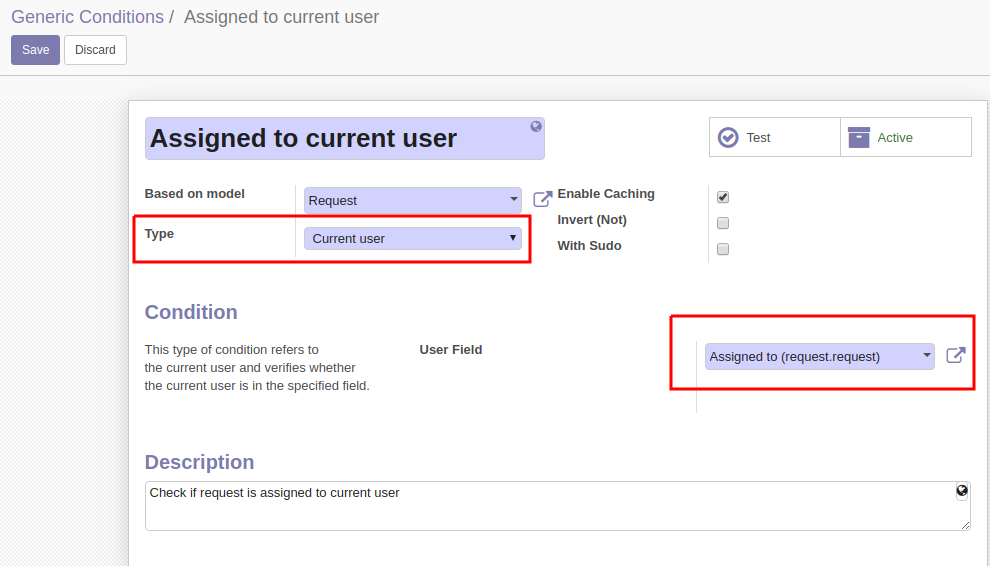Toggle the Active status button
The width and height of the screenshot is (990, 566).
pos(906,137)
